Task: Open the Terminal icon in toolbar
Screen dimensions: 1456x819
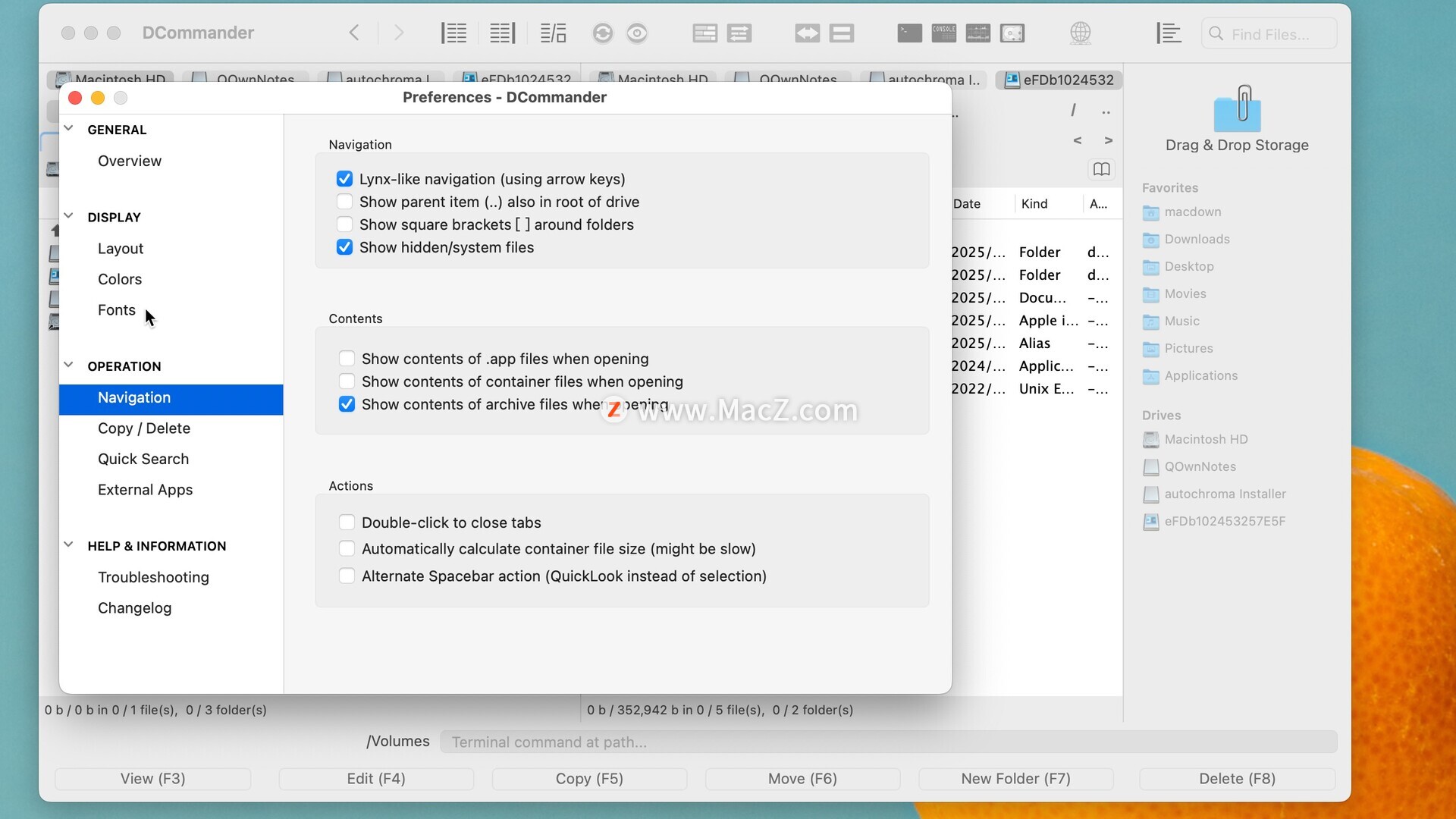Action: 909,33
